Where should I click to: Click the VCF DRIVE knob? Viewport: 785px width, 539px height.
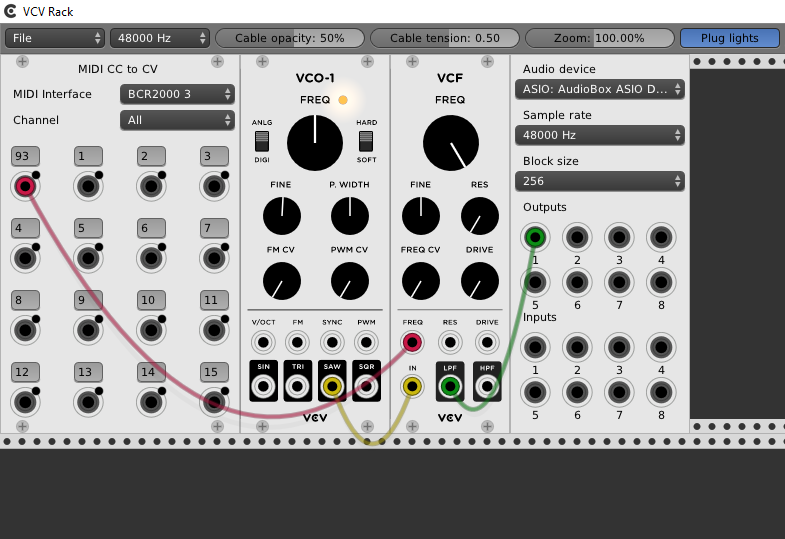click(480, 281)
